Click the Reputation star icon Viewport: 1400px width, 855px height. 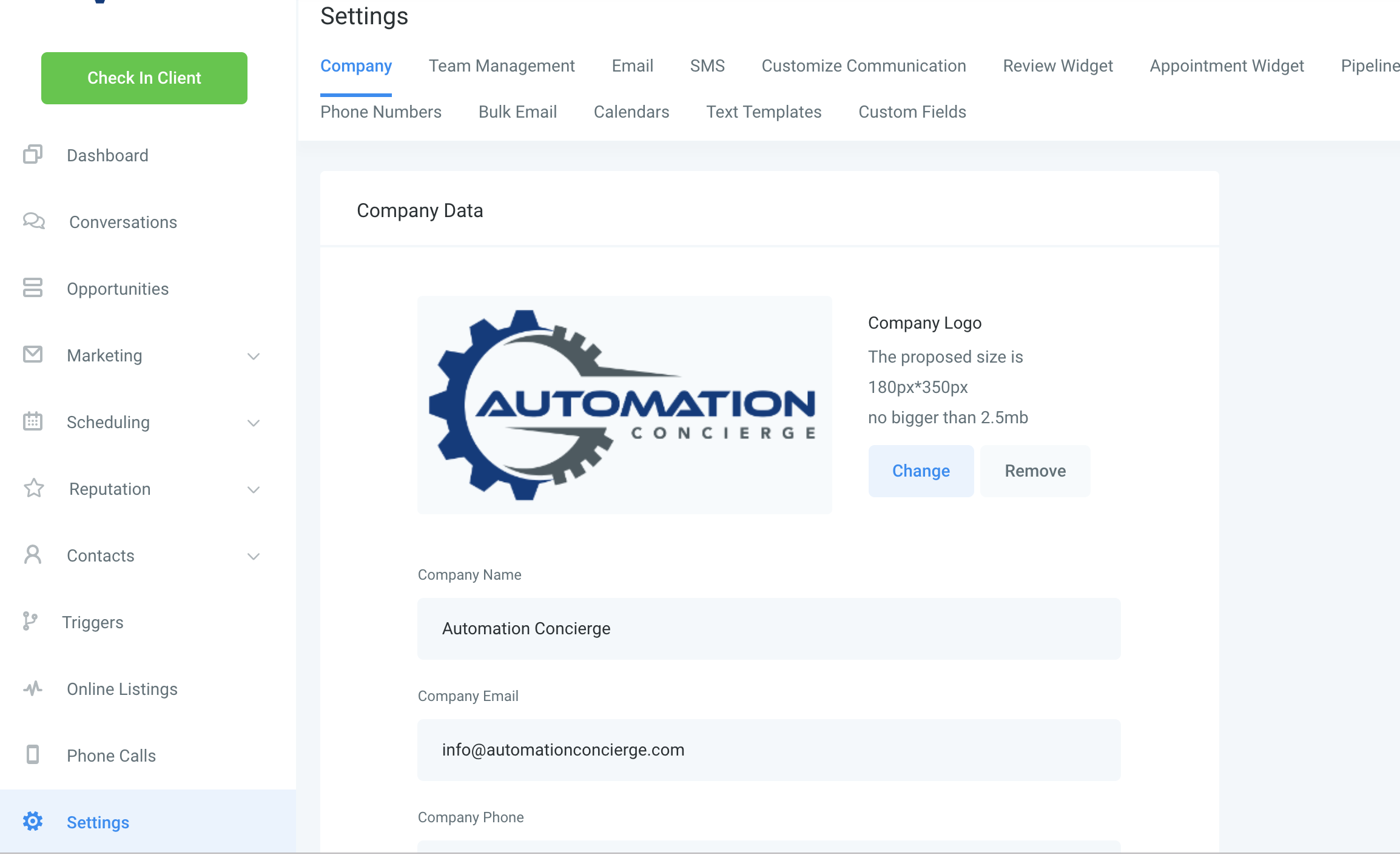[x=34, y=488]
